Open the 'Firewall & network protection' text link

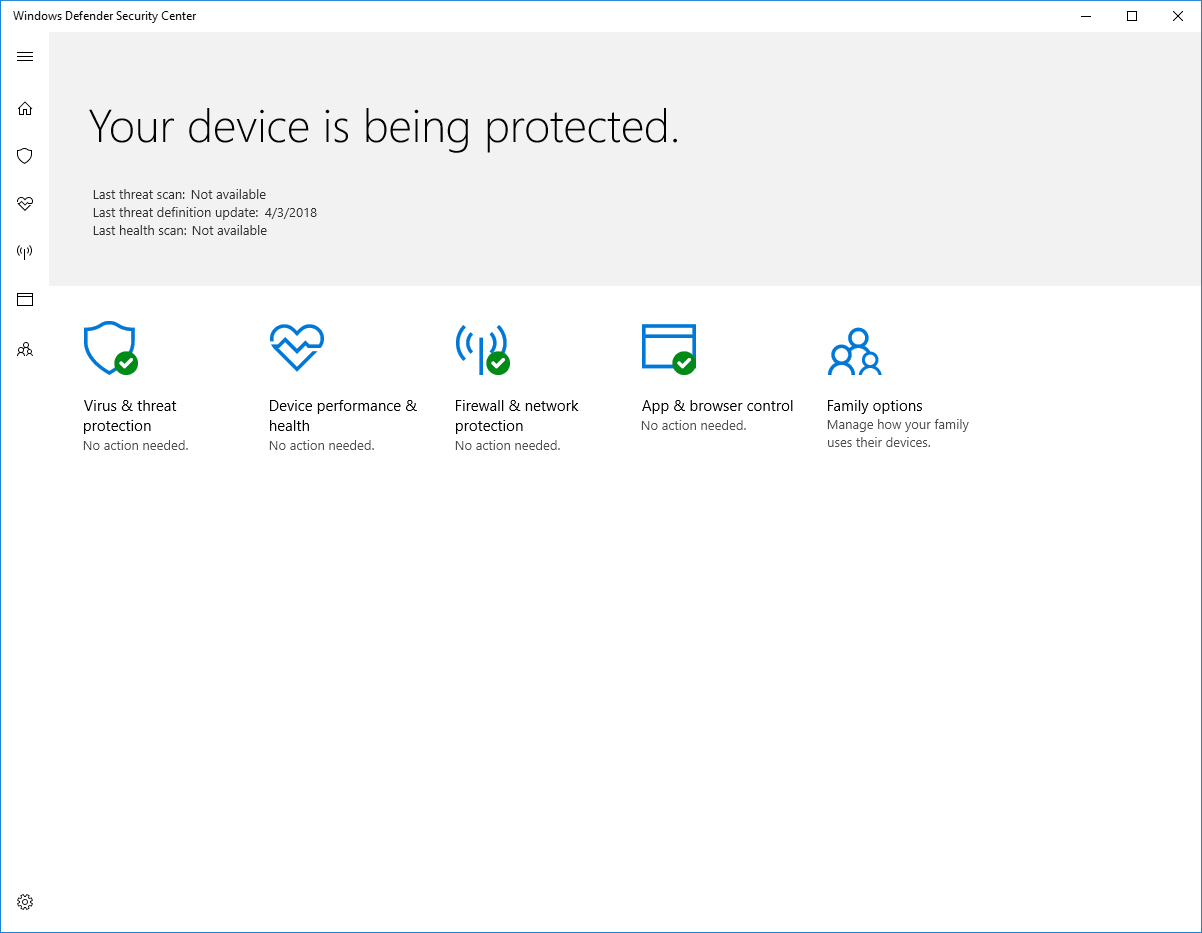coord(516,416)
